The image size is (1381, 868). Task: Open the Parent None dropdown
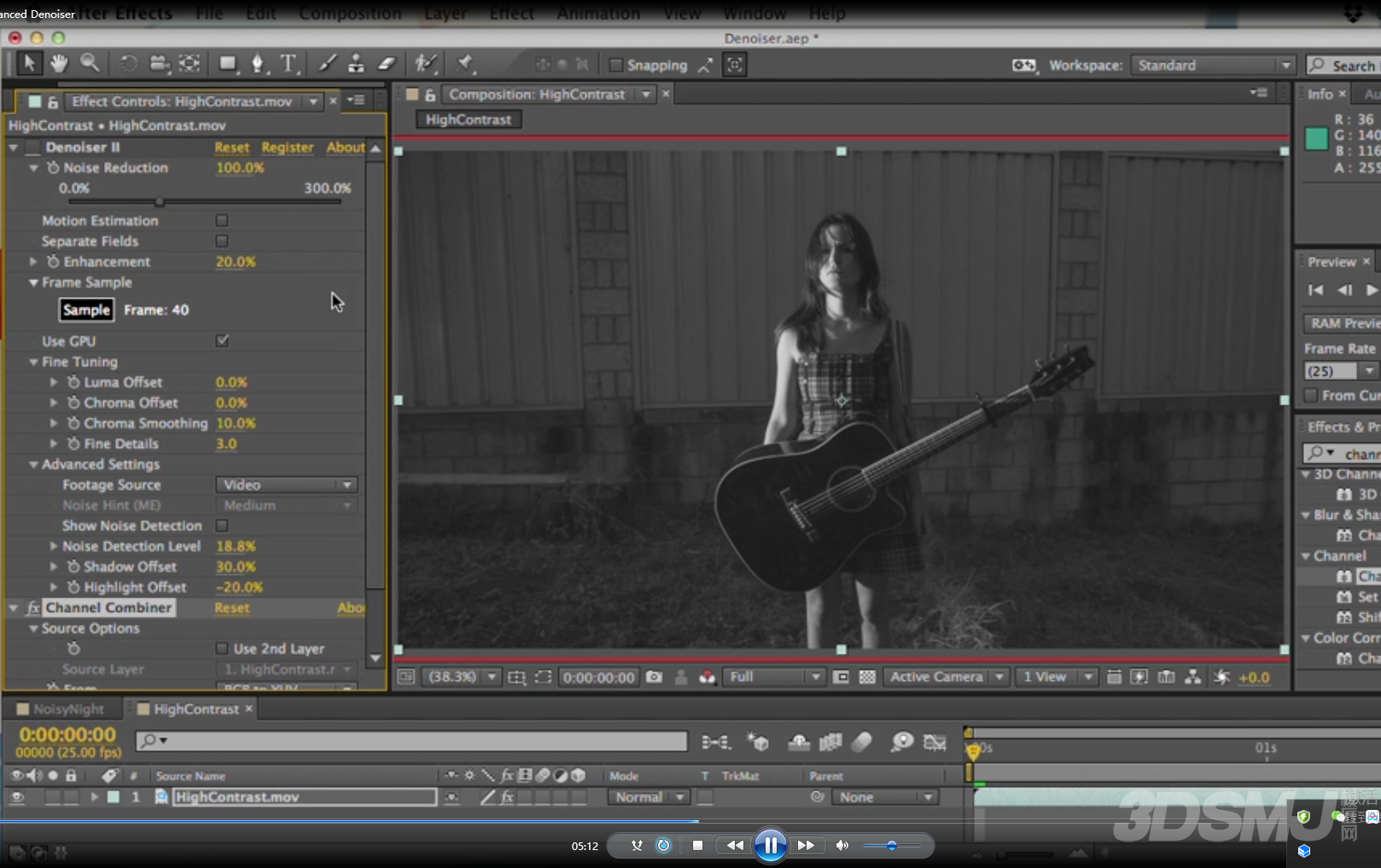point(885,797)
